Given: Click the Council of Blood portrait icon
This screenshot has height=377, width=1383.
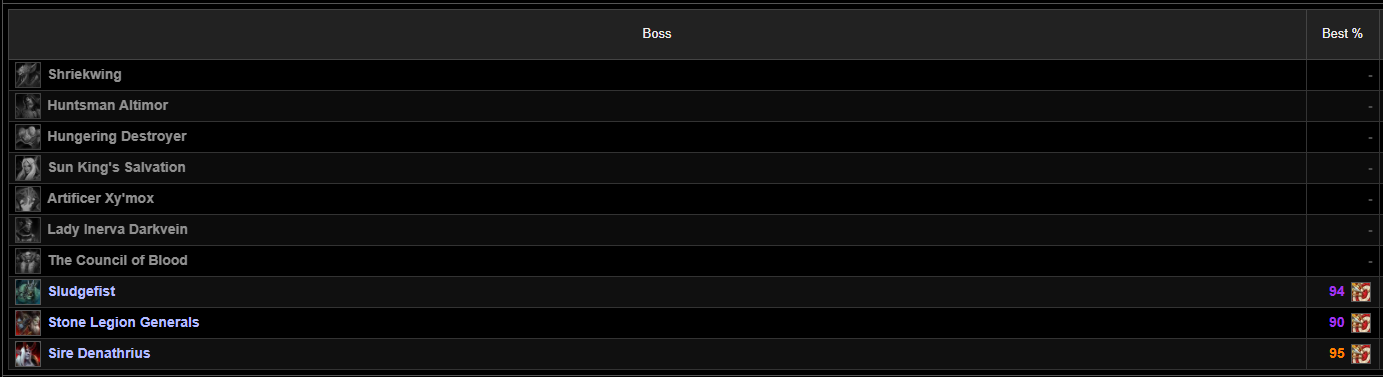Looking at the screenshot, I should coord(28,261).
